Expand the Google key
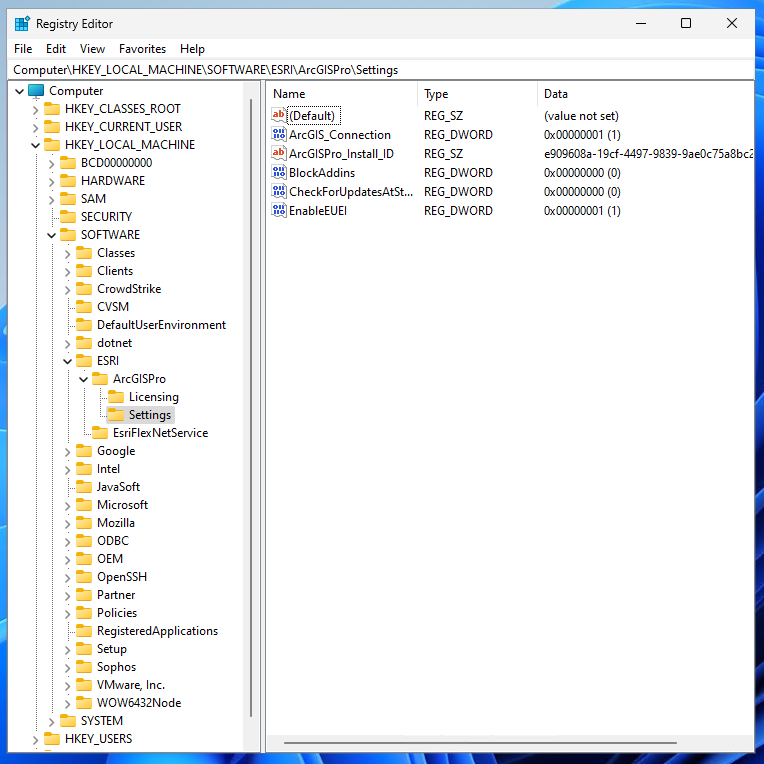 tap(68, 452)
